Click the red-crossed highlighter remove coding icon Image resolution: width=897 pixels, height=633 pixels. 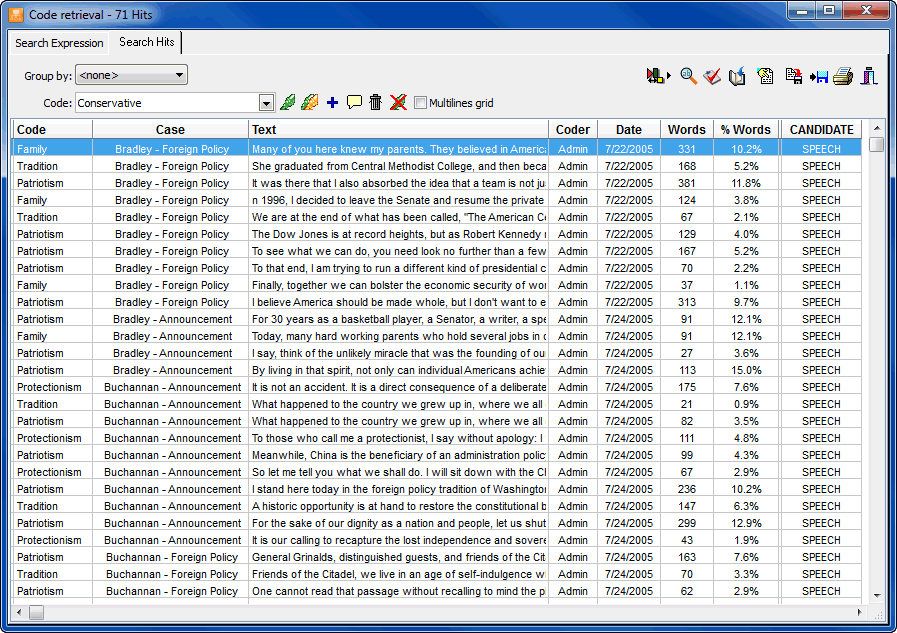(x=398, y=103)
